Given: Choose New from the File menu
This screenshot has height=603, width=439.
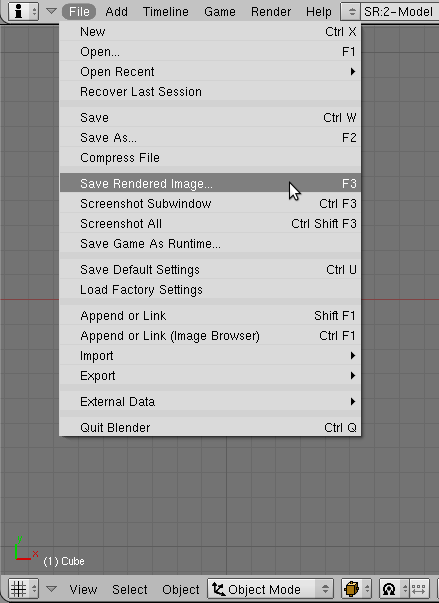Looking at the screenshot, I should [210, 32].
